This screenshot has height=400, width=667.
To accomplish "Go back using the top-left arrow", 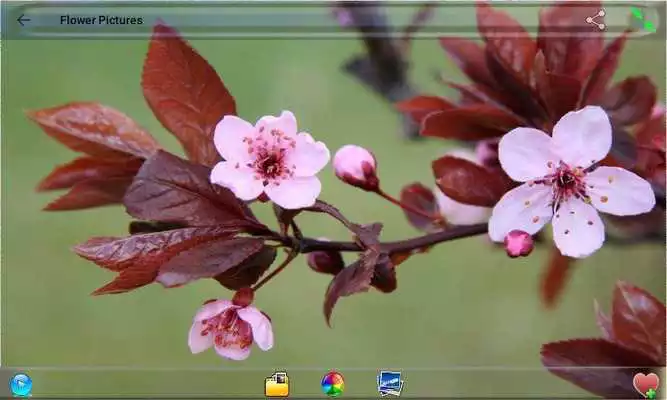I will point(23,20).
